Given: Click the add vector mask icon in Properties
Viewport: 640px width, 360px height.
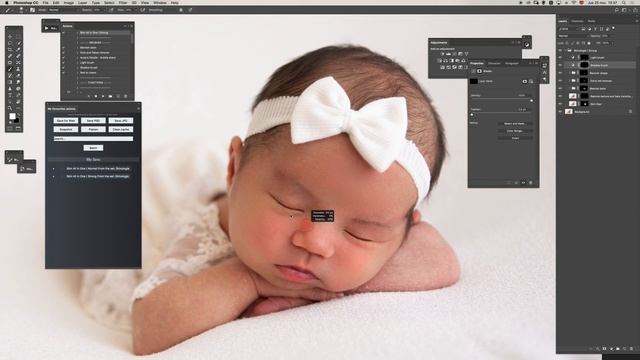Looking at the screenshot, I should point(531,81).
